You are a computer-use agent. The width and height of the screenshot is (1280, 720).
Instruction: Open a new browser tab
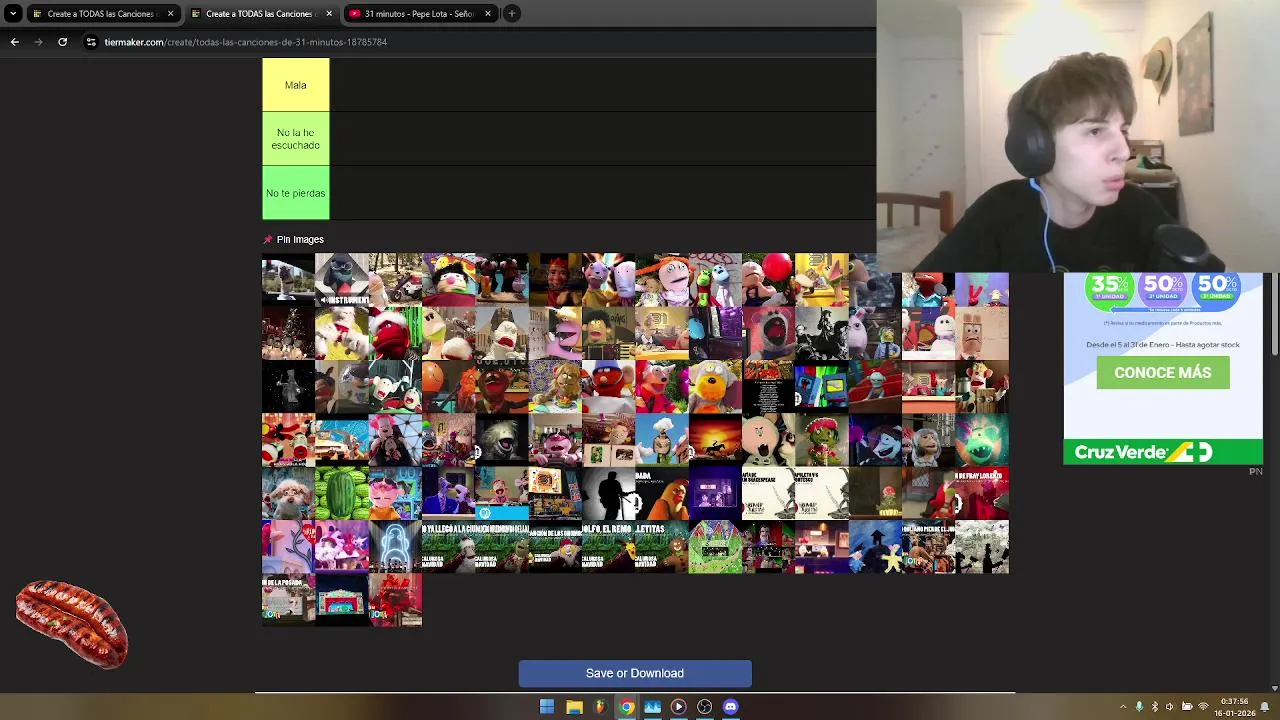click(511, 14)
